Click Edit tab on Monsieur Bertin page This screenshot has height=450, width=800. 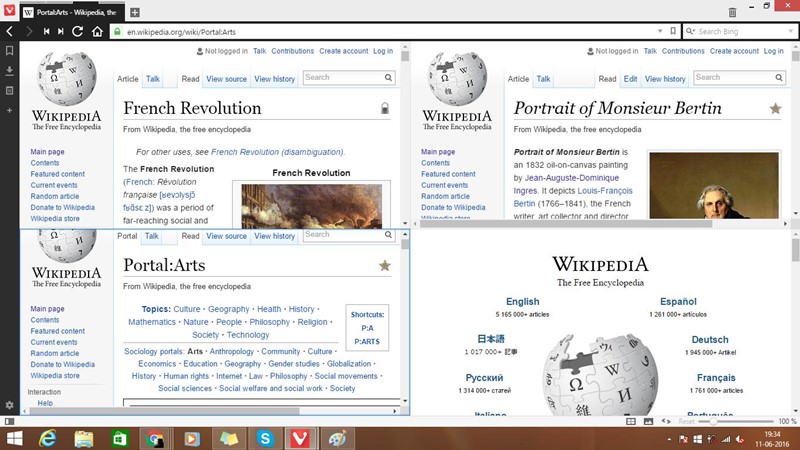(x=630, y=79)
